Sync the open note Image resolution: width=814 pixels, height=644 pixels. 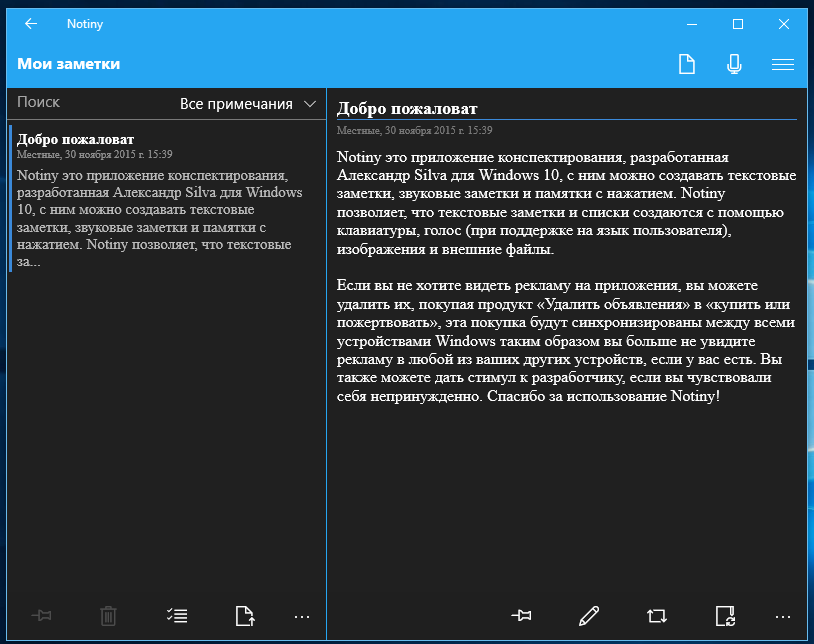pyautogui.click(x=725, y=616)
